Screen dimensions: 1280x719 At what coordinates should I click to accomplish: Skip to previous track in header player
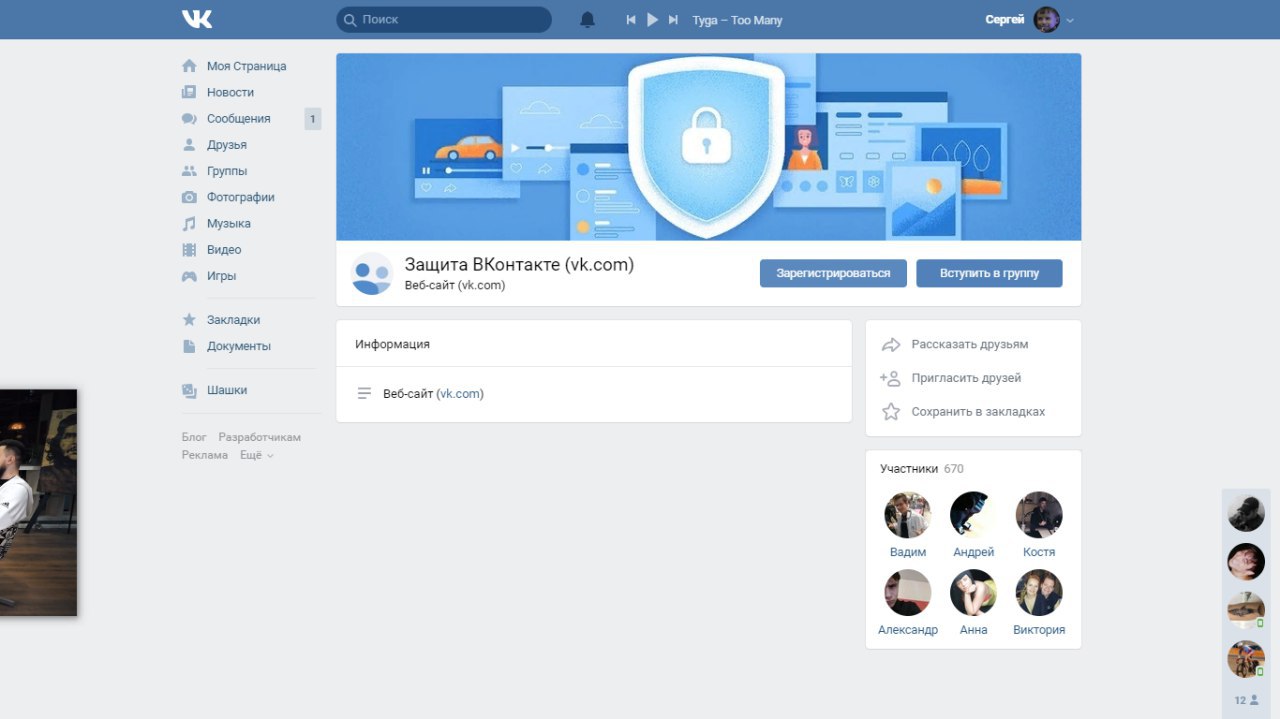click(x=631, y=20)
